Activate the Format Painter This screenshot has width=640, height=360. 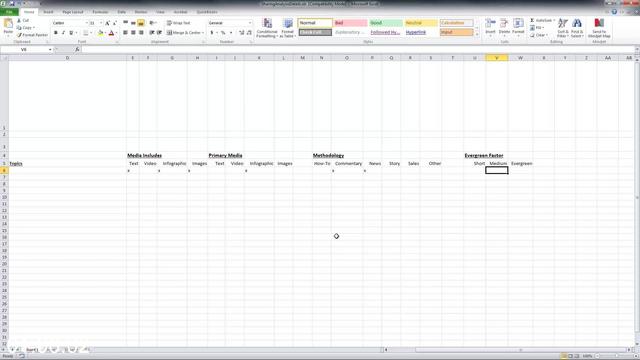pyautogui.click(x=33, y=35)
